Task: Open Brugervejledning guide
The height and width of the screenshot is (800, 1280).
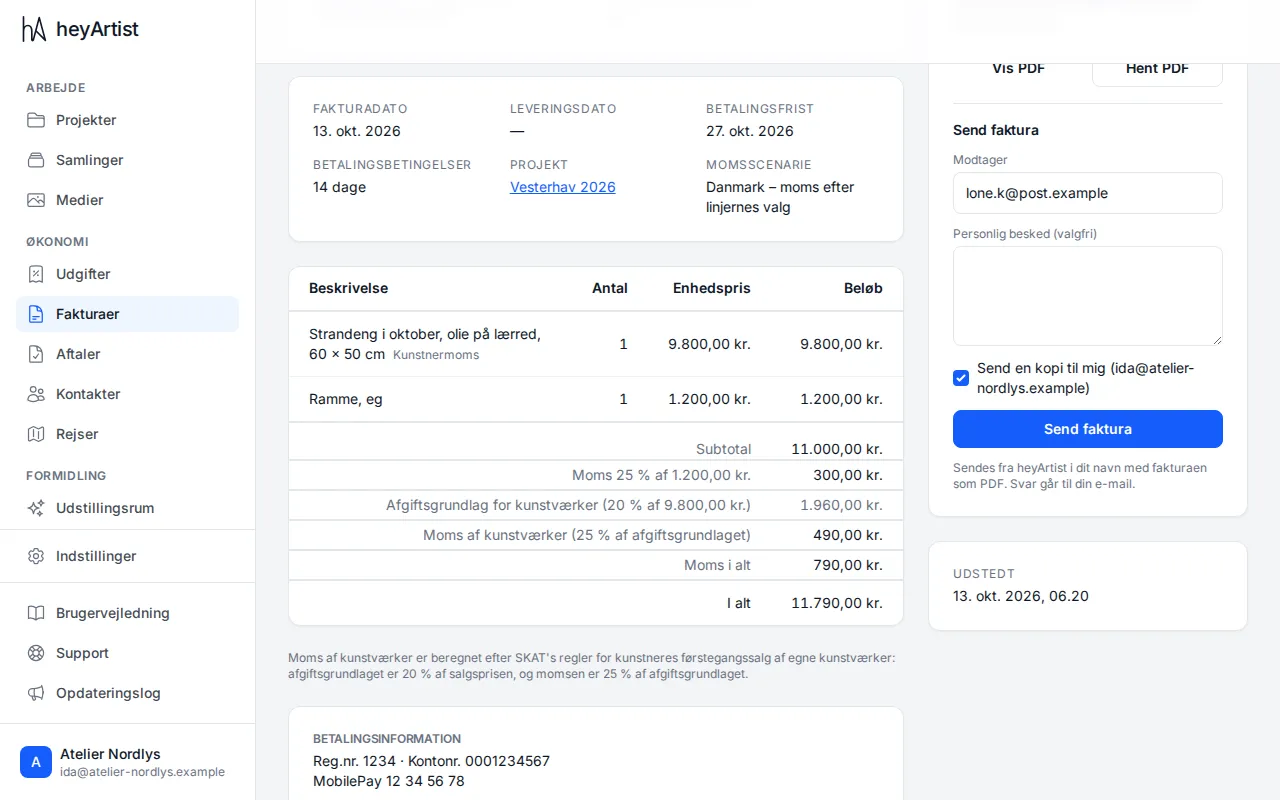Action: [127, 613]
